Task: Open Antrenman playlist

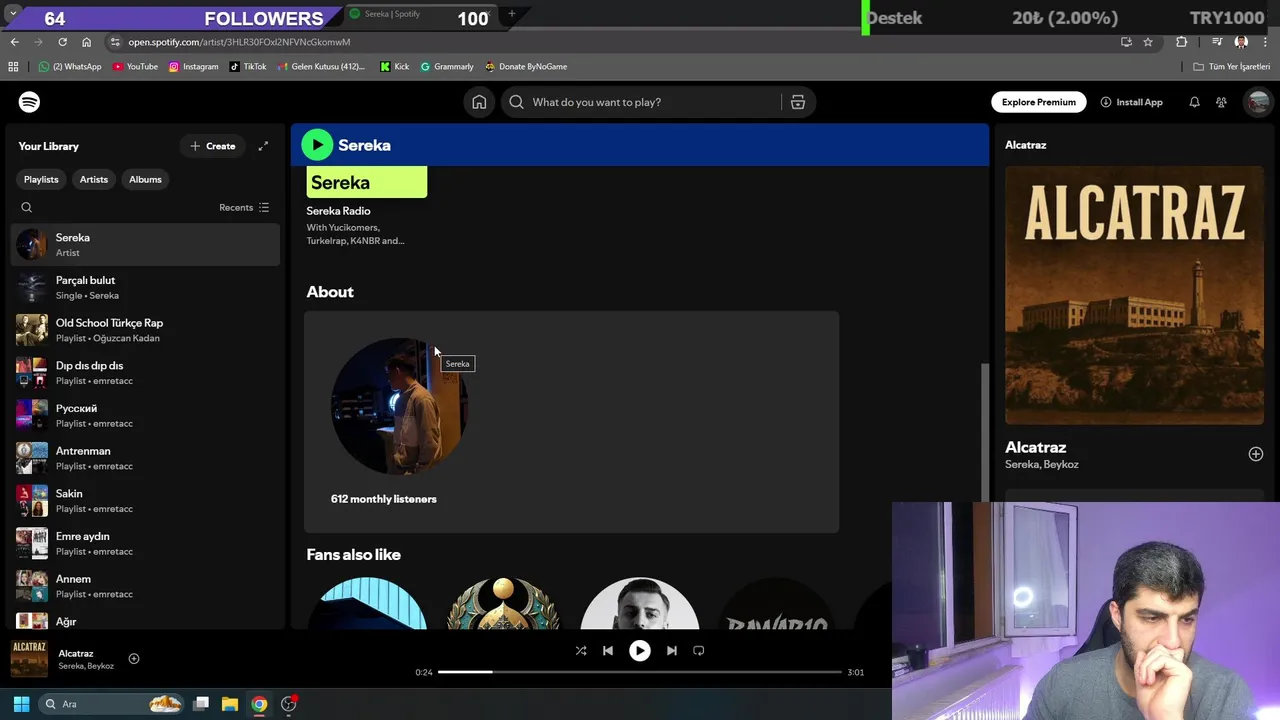Action: coord(146,458)
